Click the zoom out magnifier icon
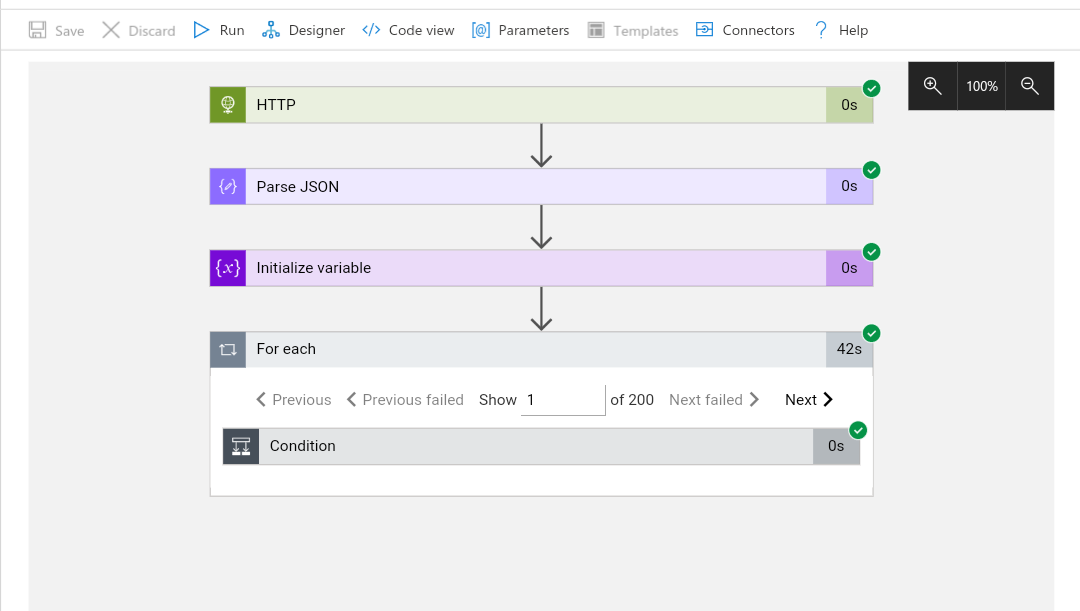 tap(1030, 86)
